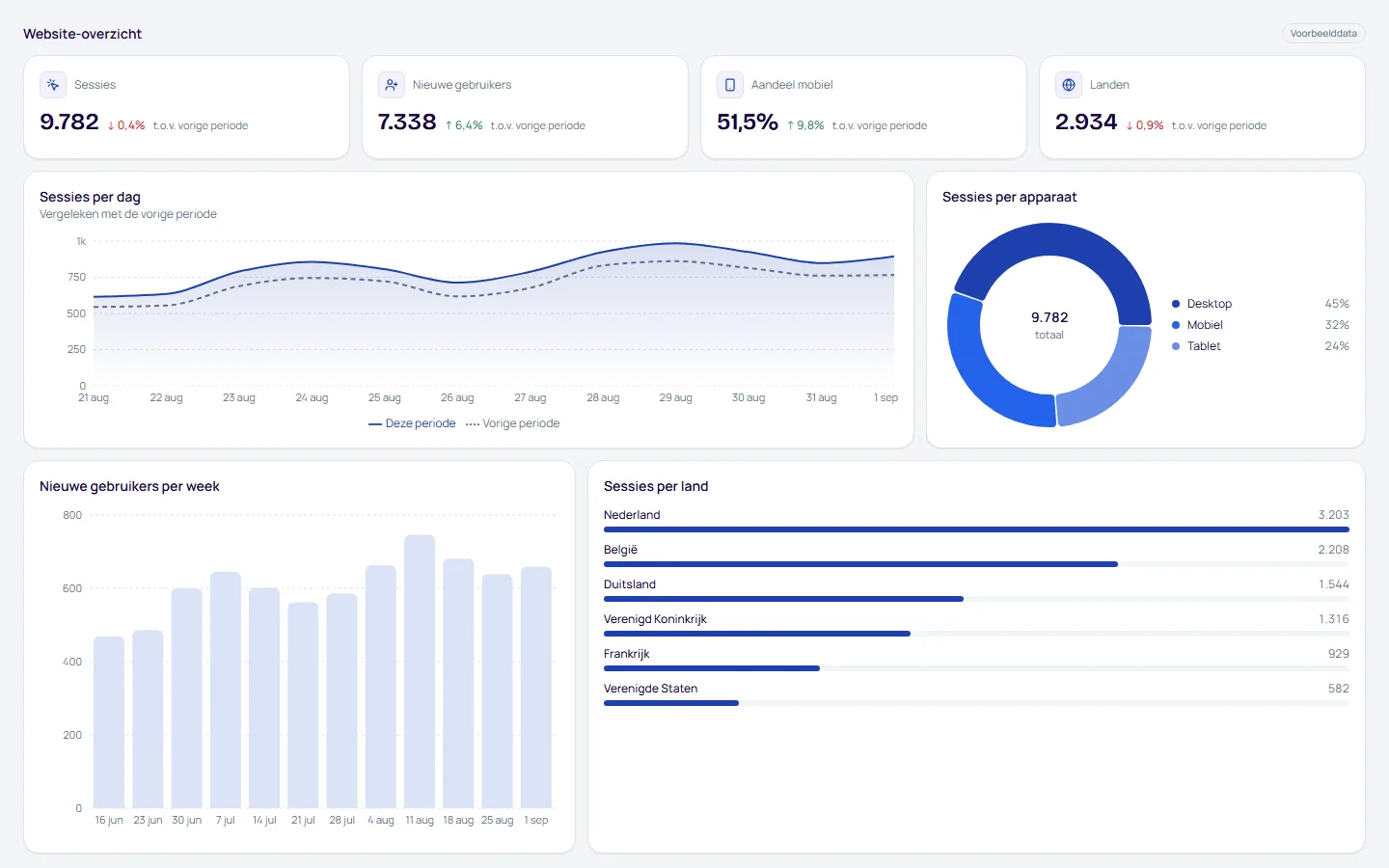Click the België country label
The width and height of the screenshot is (1389, 868).
tap(620, 550)
